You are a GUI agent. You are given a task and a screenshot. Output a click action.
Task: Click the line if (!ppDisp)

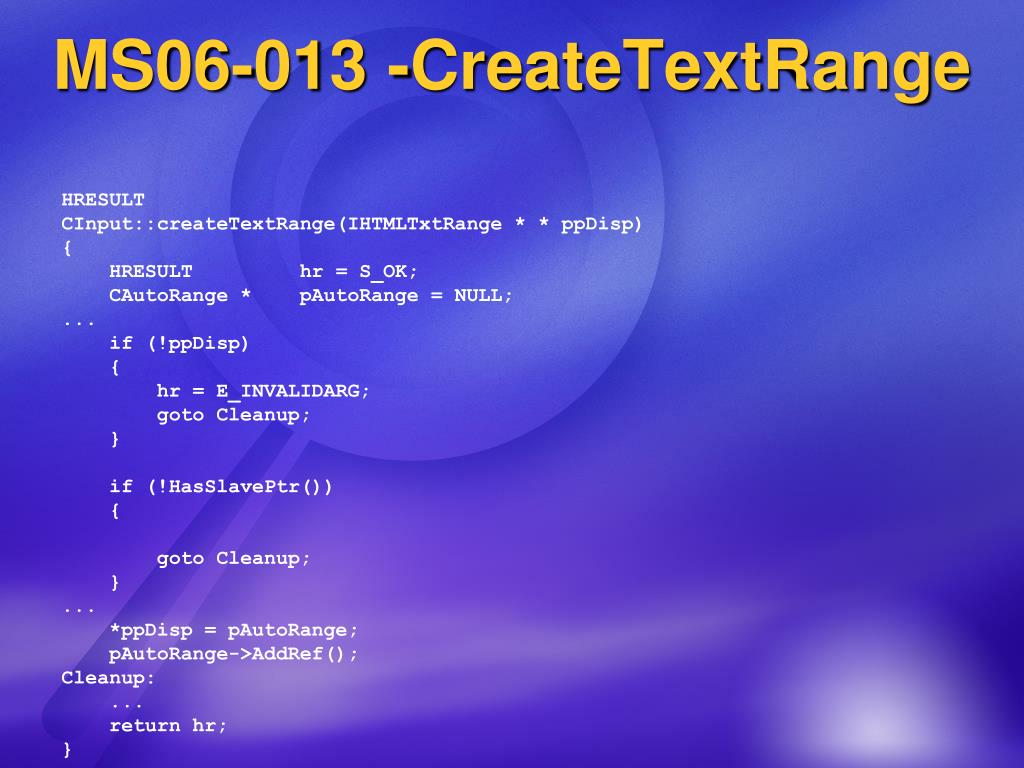[179, 344]
